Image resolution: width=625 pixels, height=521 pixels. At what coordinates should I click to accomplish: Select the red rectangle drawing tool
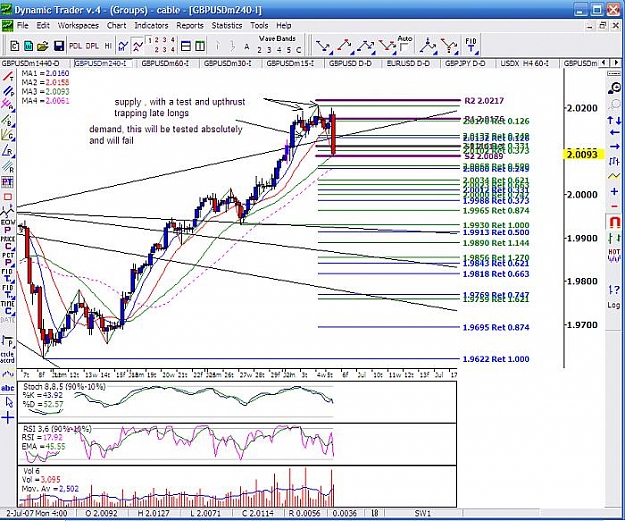pos(8,197)
